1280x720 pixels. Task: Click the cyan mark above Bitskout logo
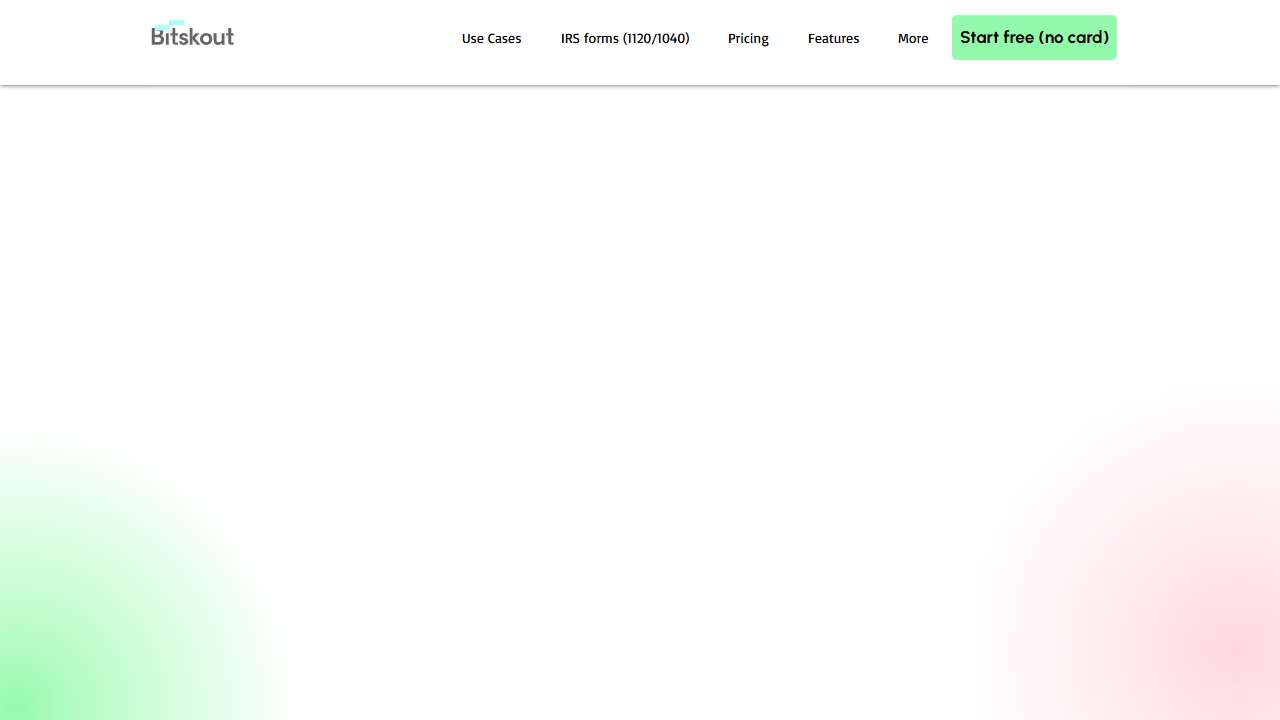click(171, 24)
